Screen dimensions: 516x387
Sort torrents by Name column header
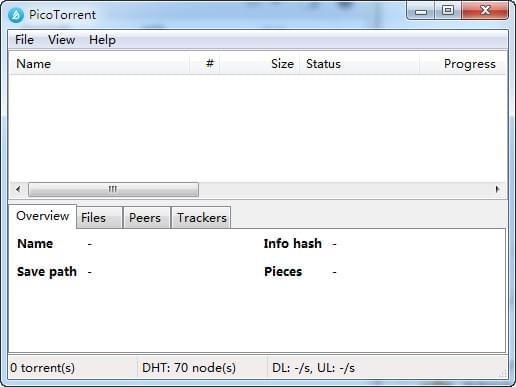tap(99, 64)
